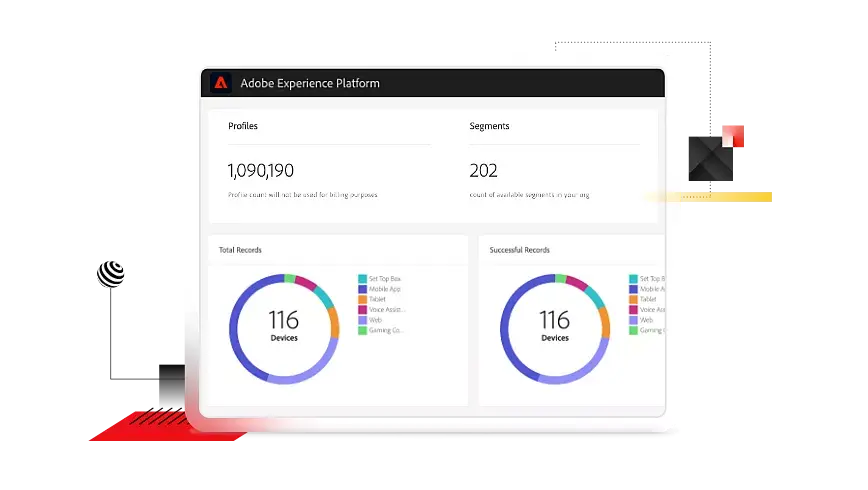Select the 1,090,190 profile count
This screenshot has height=490, width=868.
pos(261,170)
